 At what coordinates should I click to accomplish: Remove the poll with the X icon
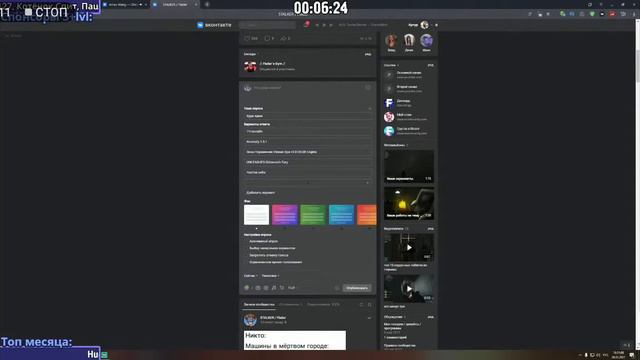point(370,109)
